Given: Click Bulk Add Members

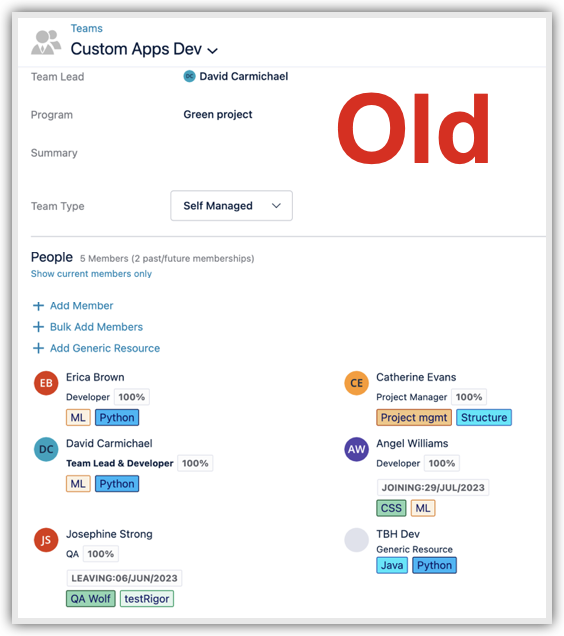Looking at the screenshot, I should (96, 327).
